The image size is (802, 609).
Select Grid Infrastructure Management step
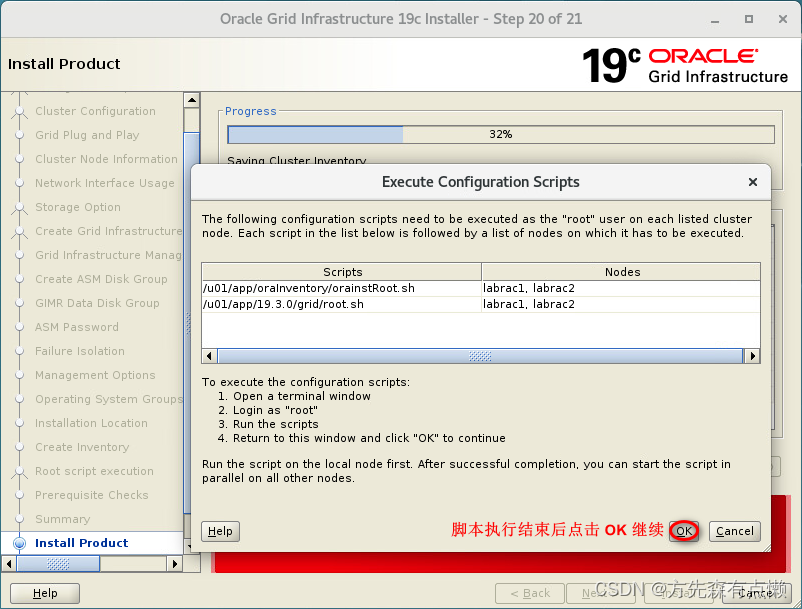(108, 255)
